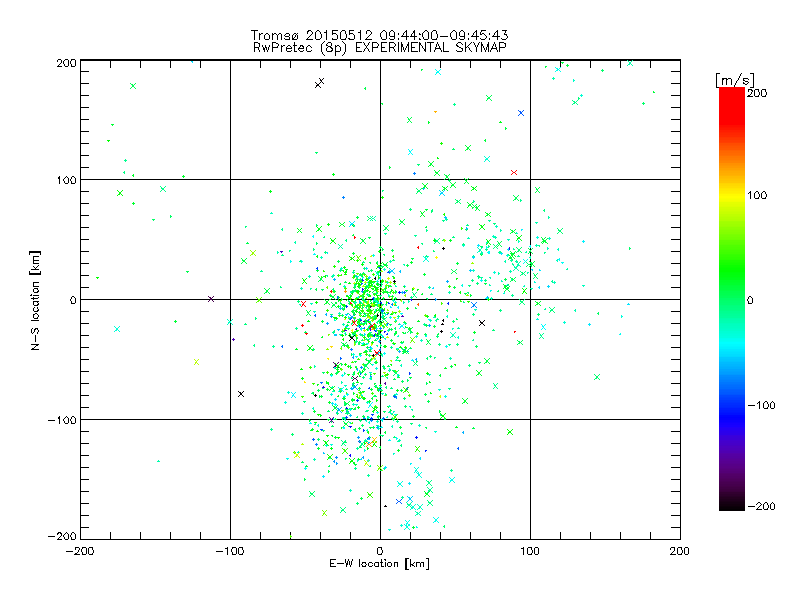Click the x-axis tick label '-100'
800x600 pixels.
(230, 551)
